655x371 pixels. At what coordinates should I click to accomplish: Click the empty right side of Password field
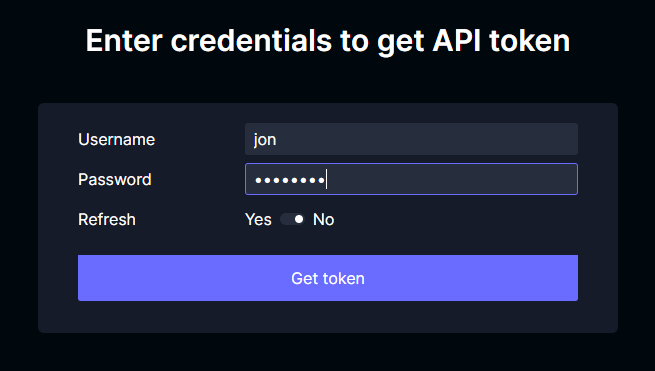click(x=460, y=179)
